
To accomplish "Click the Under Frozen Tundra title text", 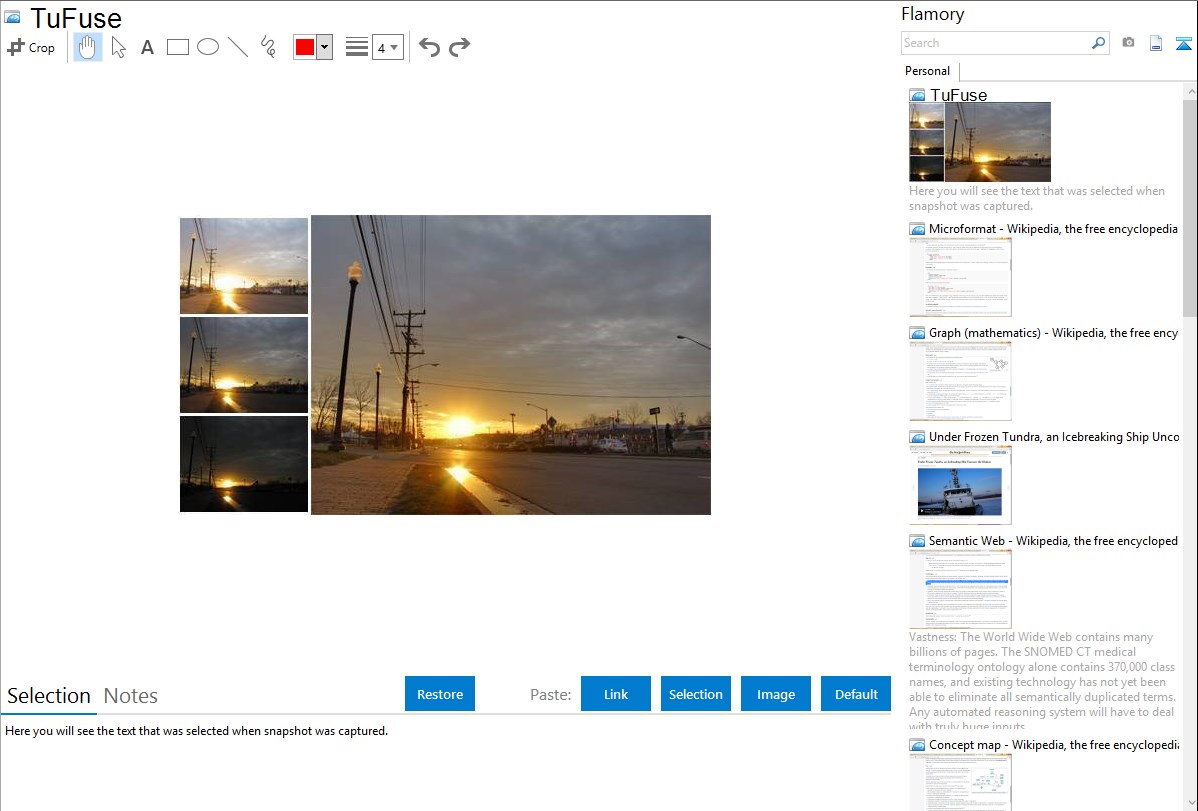I will 1054,436.
